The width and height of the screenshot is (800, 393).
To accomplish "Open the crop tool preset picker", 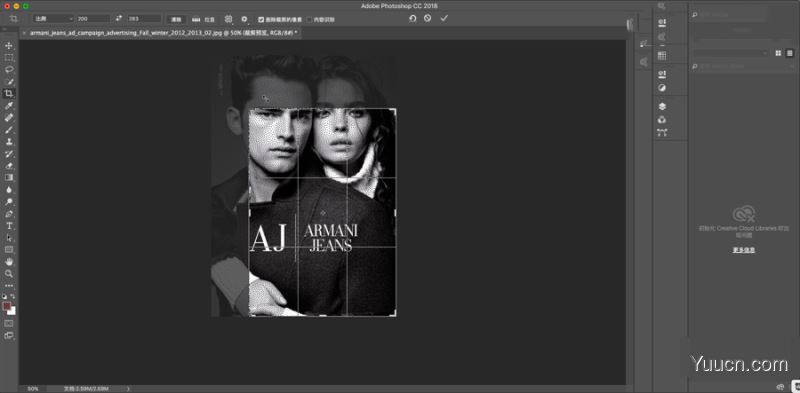I will coord(14,18).
